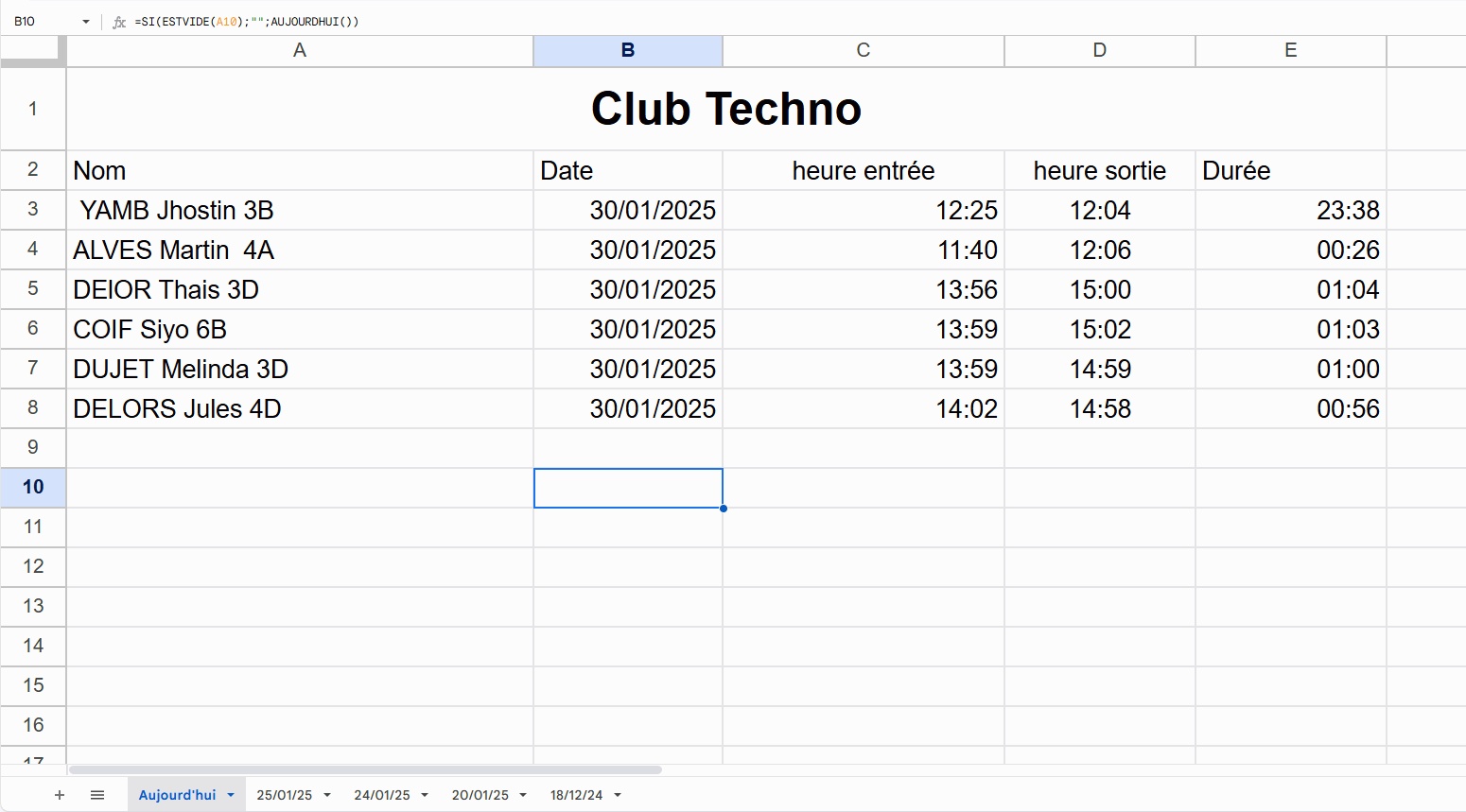This screenshot has width=1466, height=812.
Task: Open the all sheets list icon
Action: (97, 795)
